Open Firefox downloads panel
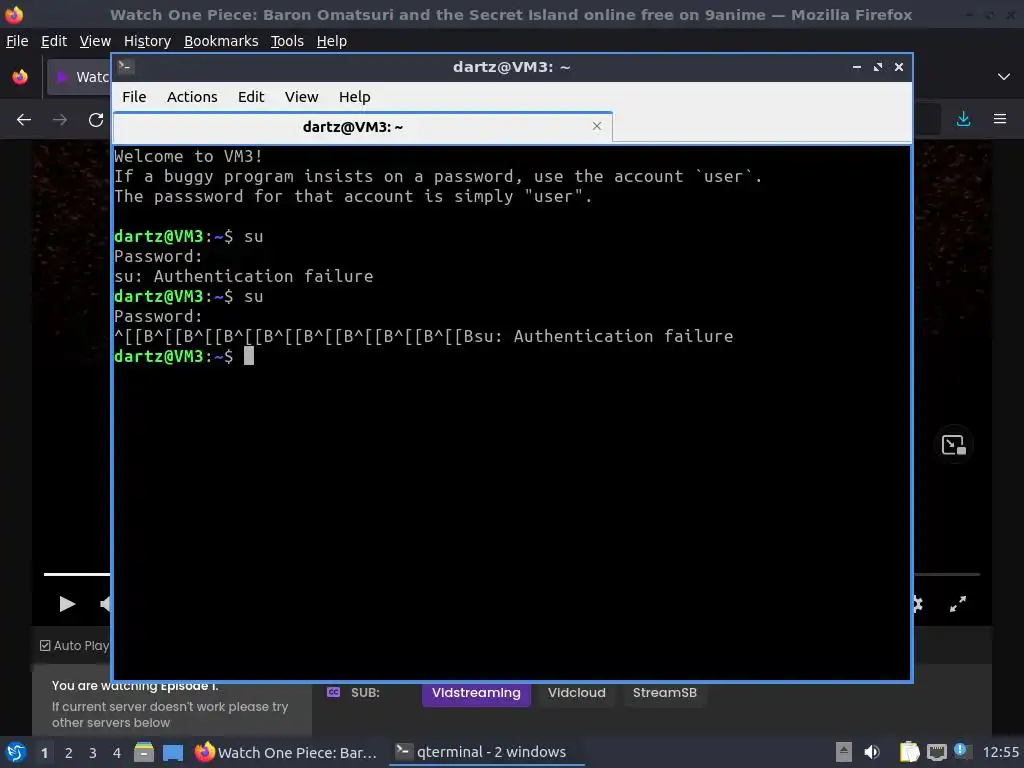Image resolution: width=1024 pixels, height=768 pixels. point(963,119)
